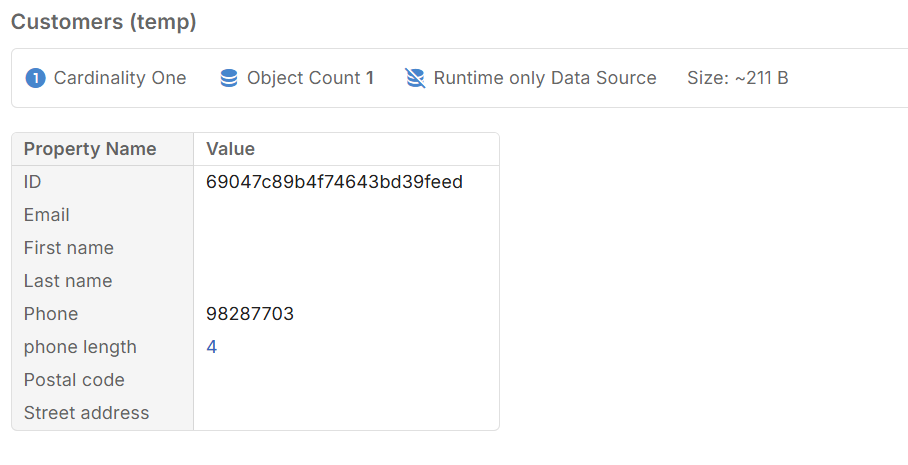Open the blue phone length value 4
The image size is (908, 465).
click(x=212, y=347)
